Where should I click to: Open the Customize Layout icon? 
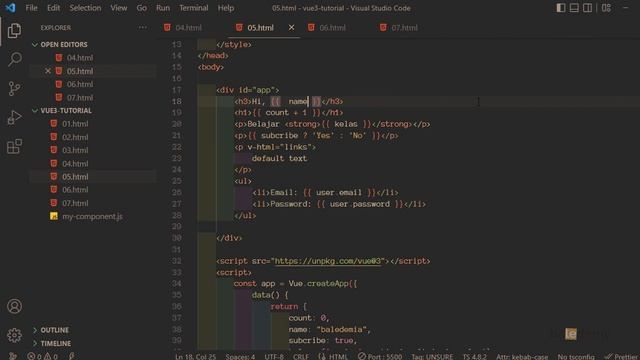606,8
